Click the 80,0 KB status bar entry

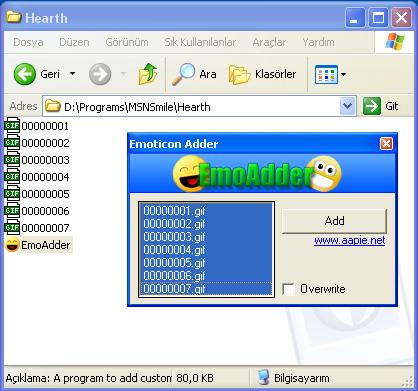195,378
